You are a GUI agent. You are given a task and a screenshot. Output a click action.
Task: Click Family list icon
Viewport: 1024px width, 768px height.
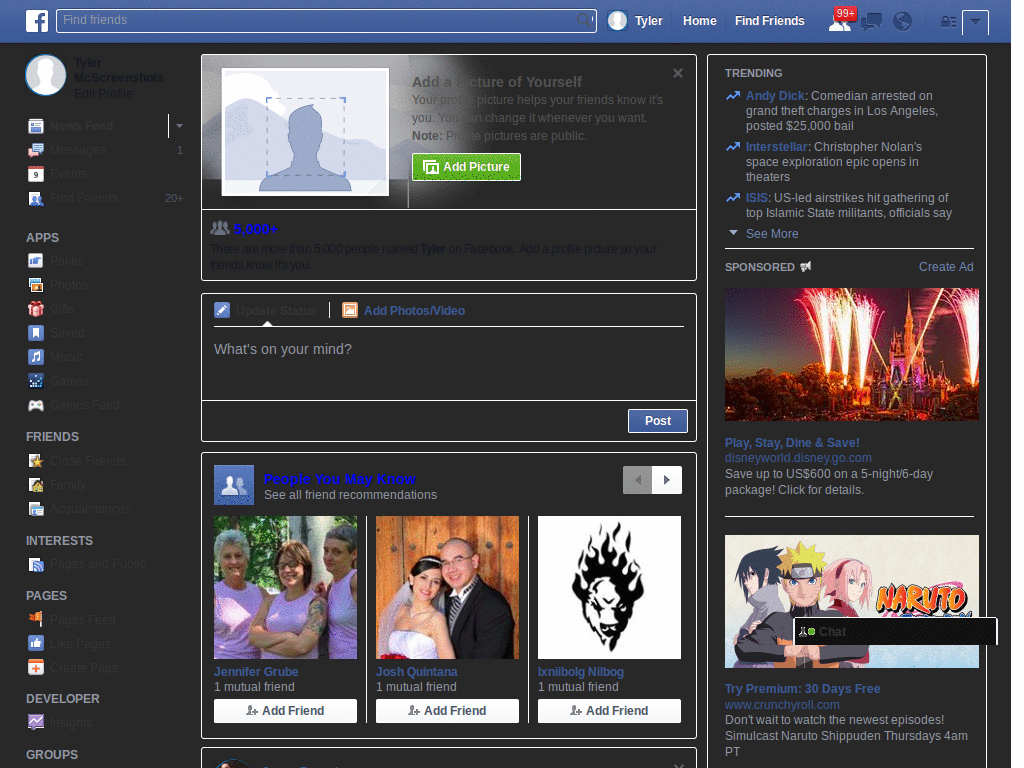click(x=36, y=485)
